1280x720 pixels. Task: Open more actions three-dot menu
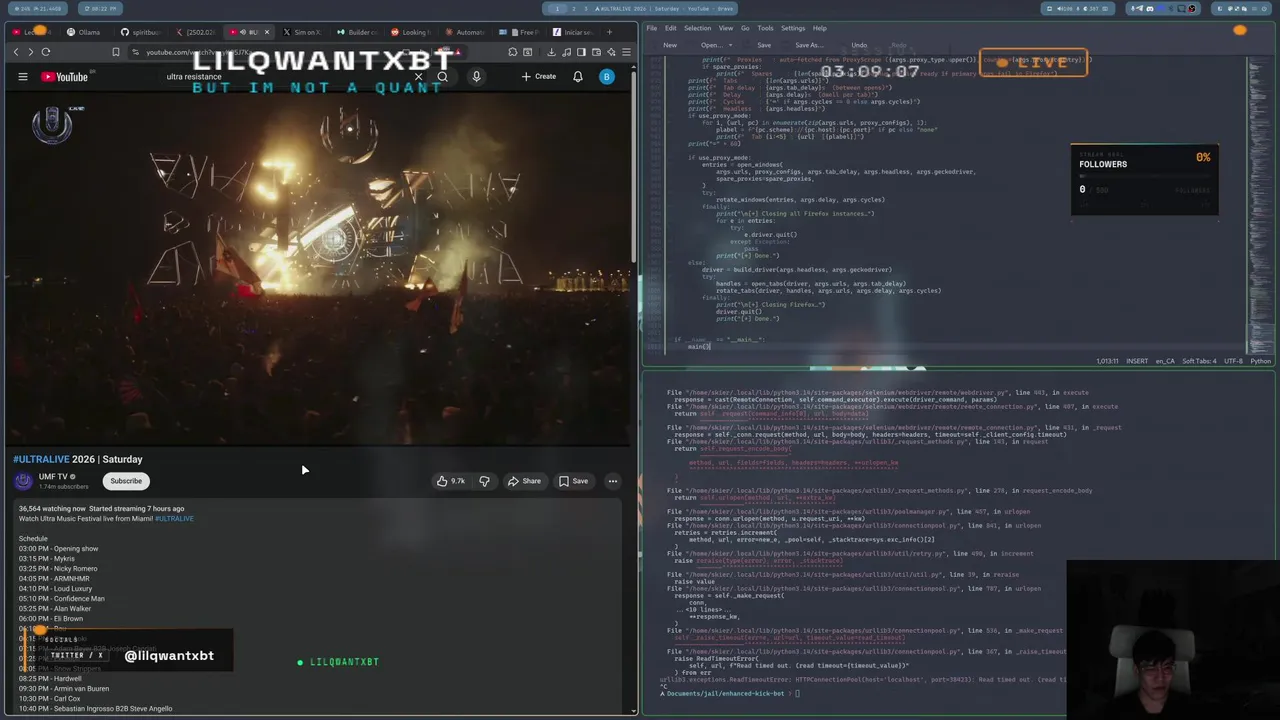click(613, 481)
